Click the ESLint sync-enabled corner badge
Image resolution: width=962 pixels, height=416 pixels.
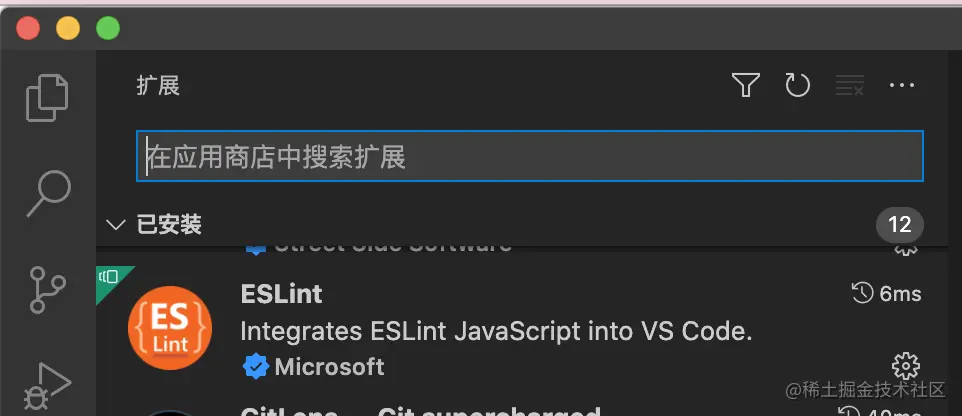coord(109,277)
